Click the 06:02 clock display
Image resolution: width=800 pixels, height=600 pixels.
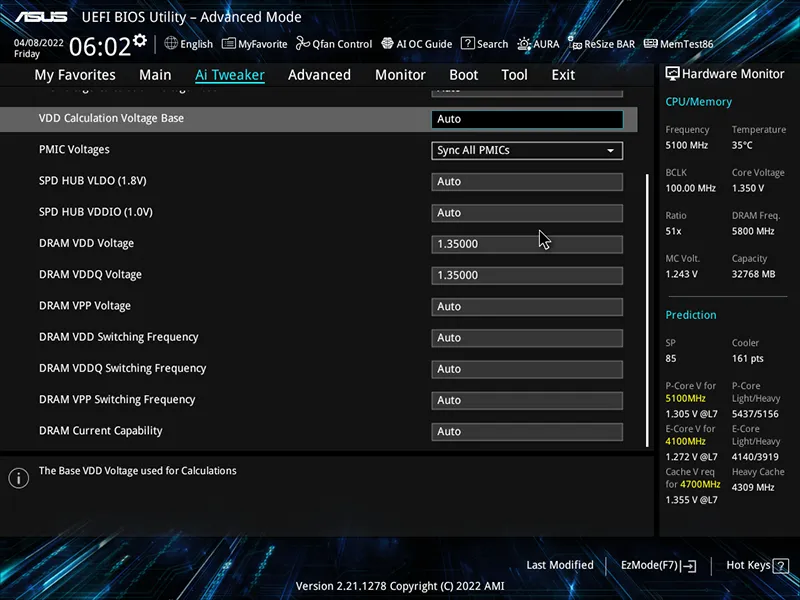(x=100, y=46)
